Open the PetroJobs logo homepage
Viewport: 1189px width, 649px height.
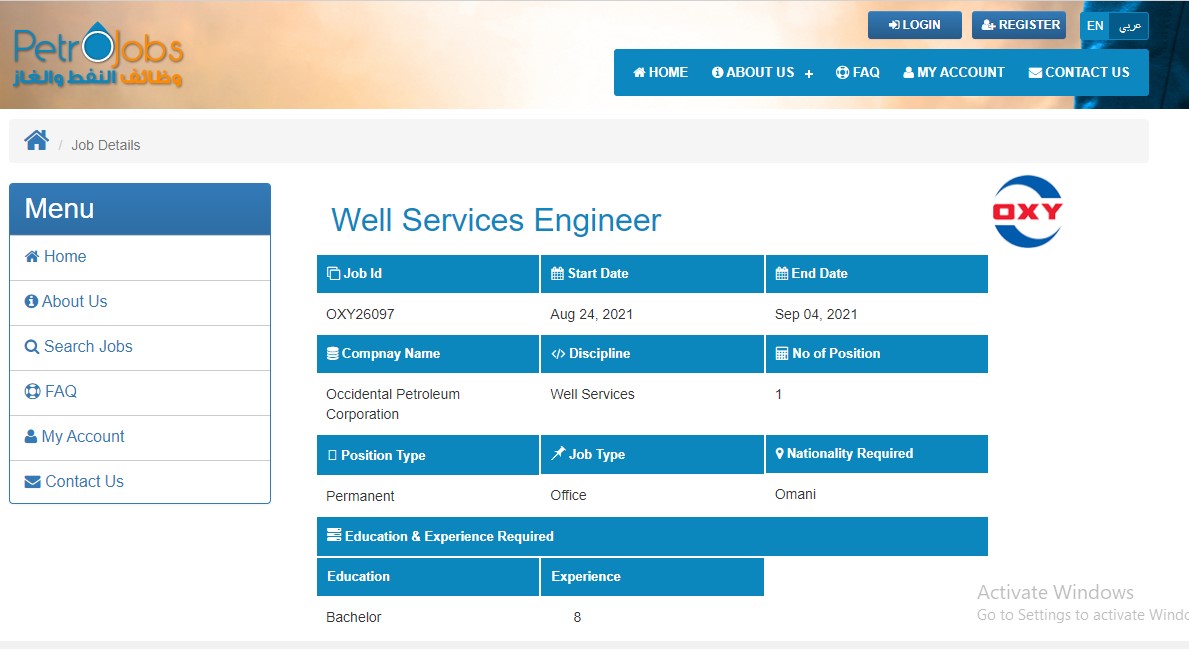99,55
